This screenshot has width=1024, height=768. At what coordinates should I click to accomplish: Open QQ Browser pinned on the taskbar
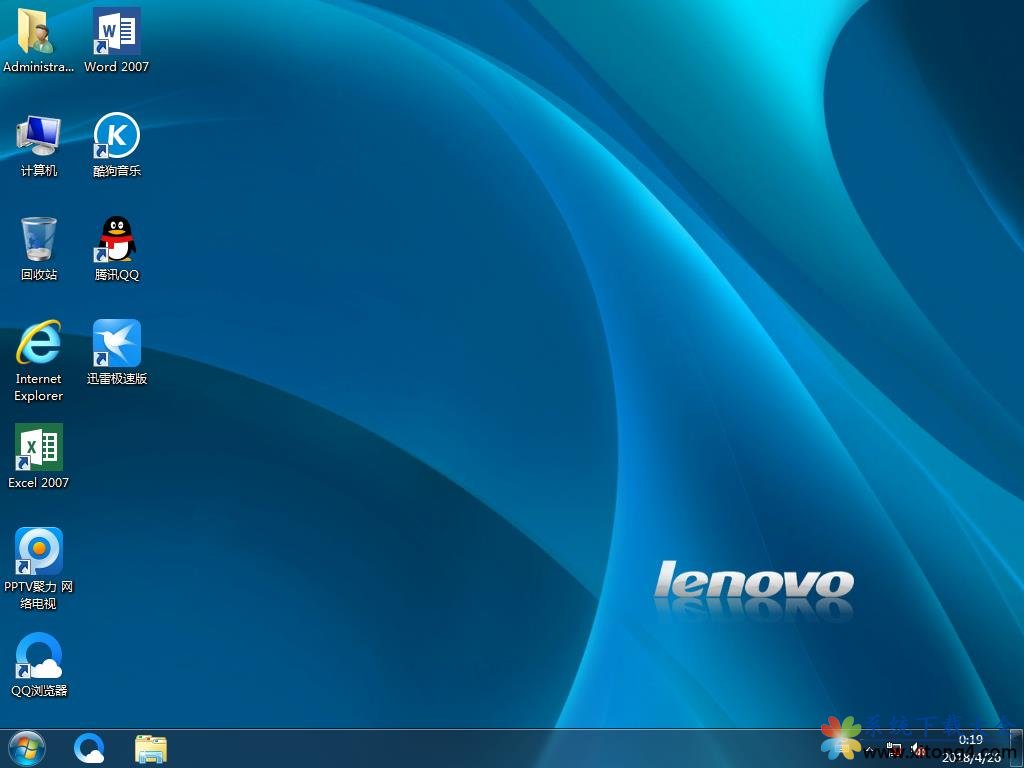[90, 748]
